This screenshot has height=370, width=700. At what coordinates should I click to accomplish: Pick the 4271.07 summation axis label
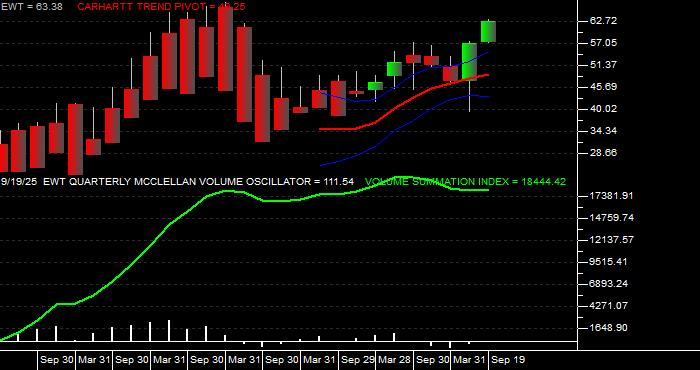(x=608, y=306)
